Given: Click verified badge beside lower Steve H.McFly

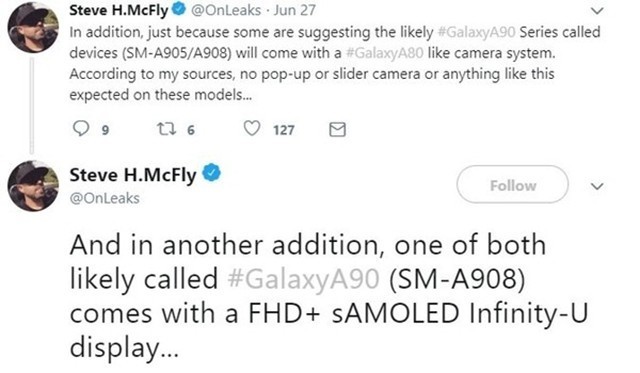Looking at the screenshot, I should (x=211, y=173).
